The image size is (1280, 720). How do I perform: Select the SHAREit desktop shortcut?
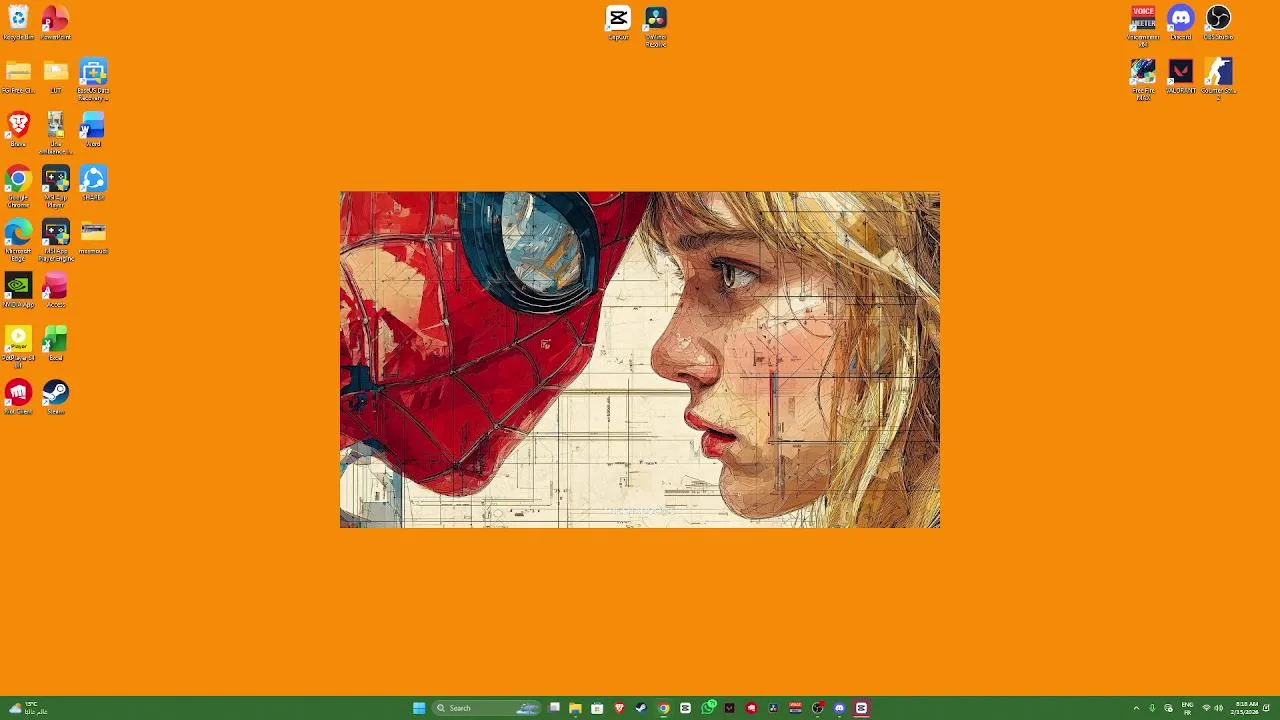93,184
